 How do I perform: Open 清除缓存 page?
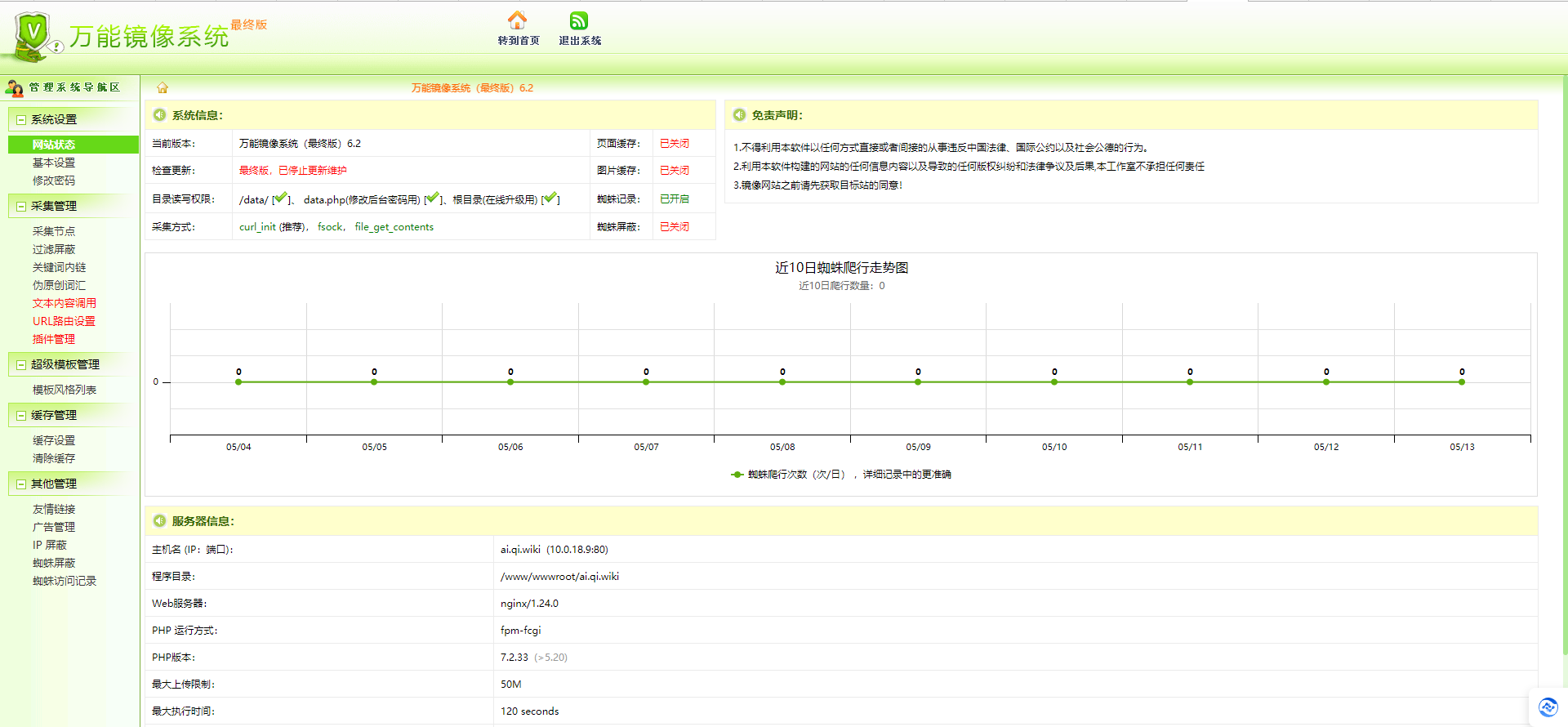[x=54, y=458]
